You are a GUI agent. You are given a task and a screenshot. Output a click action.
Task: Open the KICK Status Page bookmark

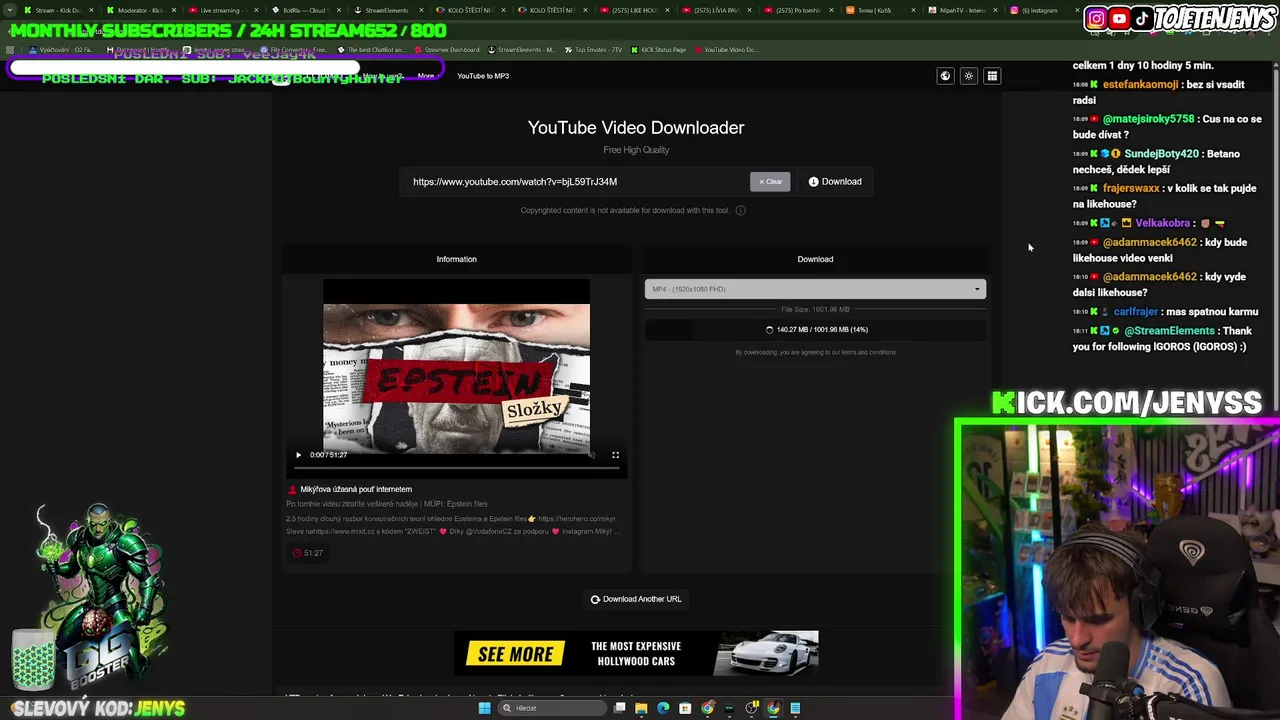(658, 50)
